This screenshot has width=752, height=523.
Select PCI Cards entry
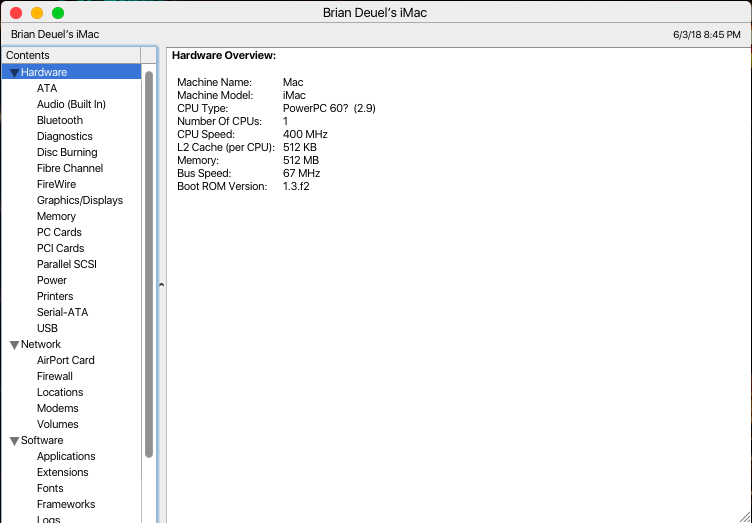(x=60, y=248)
